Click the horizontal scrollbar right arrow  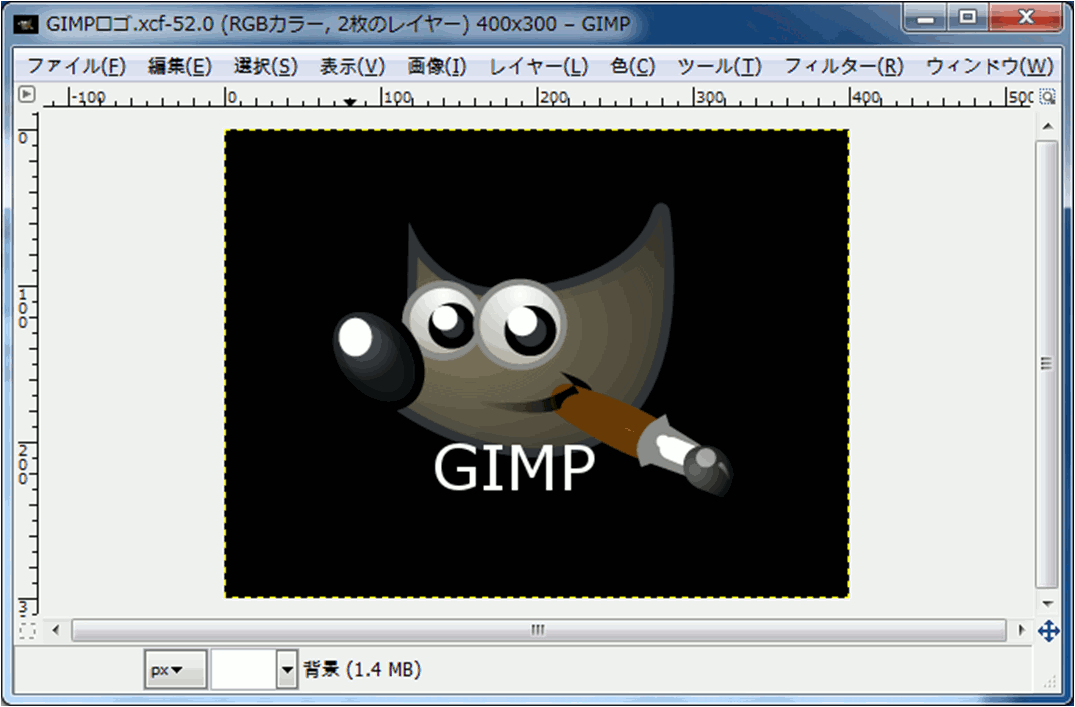point(1021,631)
